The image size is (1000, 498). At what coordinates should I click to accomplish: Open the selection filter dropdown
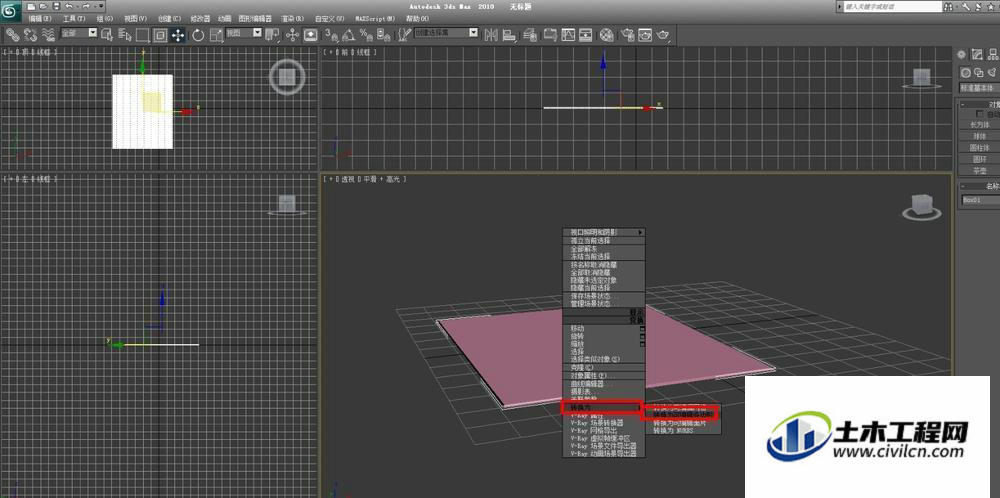[80, 33]
